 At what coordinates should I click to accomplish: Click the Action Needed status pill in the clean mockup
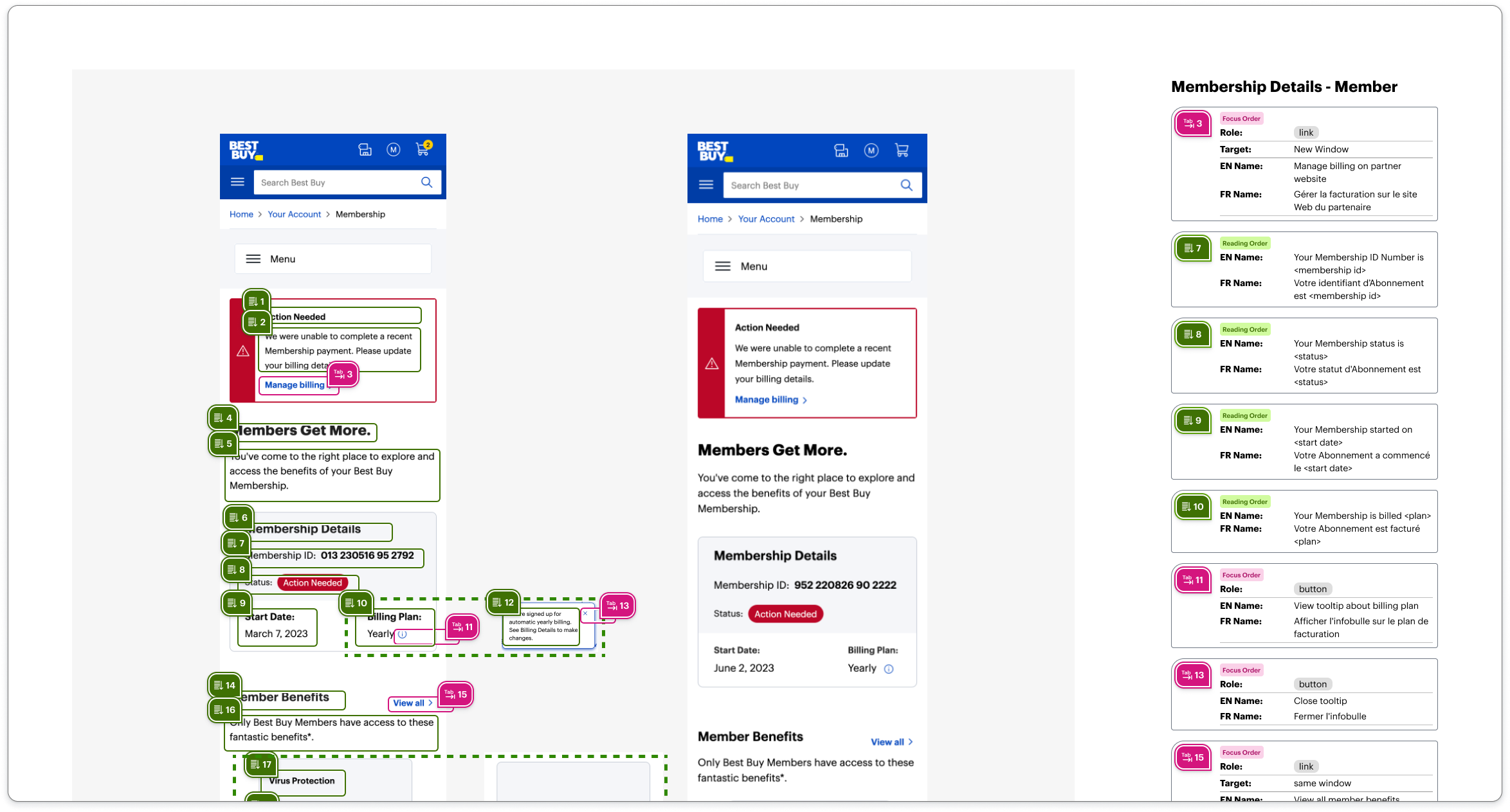click(x=785, y=615)
